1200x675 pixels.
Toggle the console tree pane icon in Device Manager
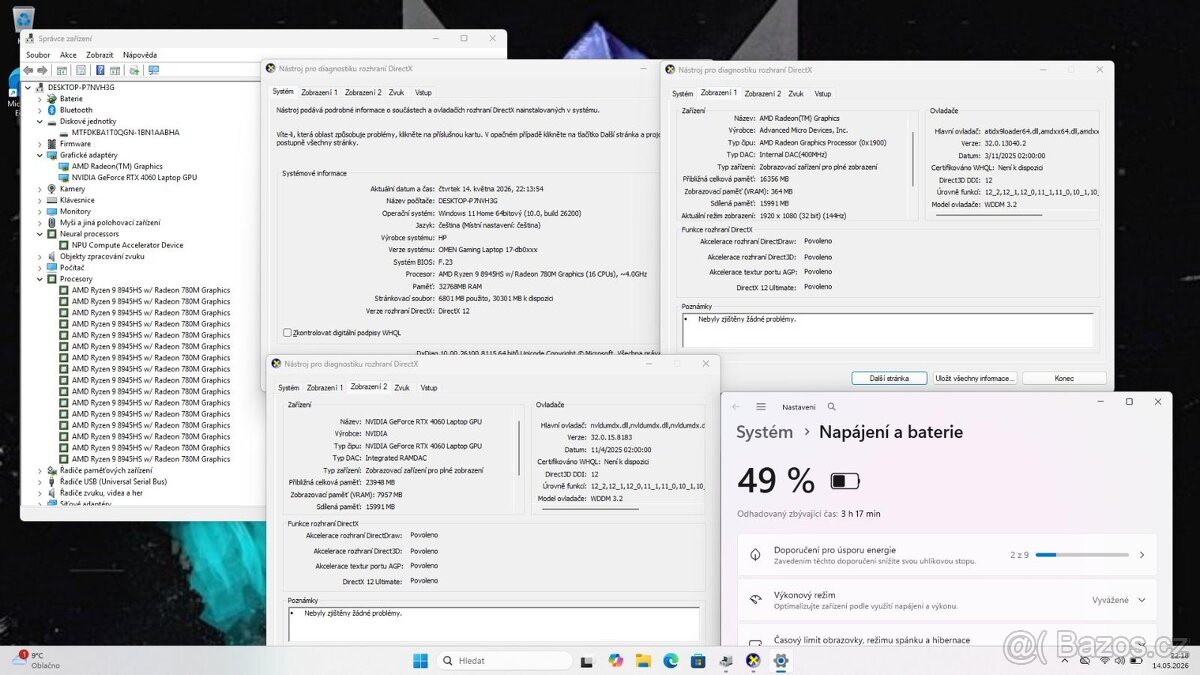pos(62,71)
